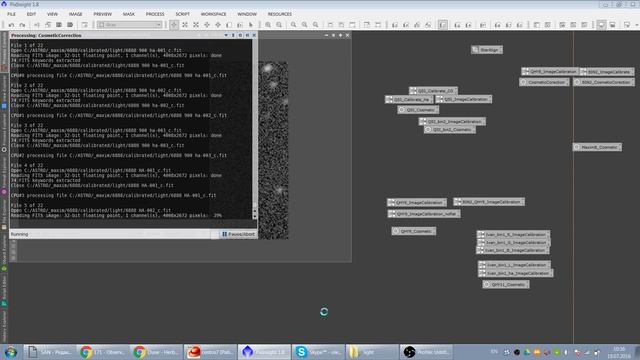Select the QSI_Calibrate_O3 process icon

point(433,91)
